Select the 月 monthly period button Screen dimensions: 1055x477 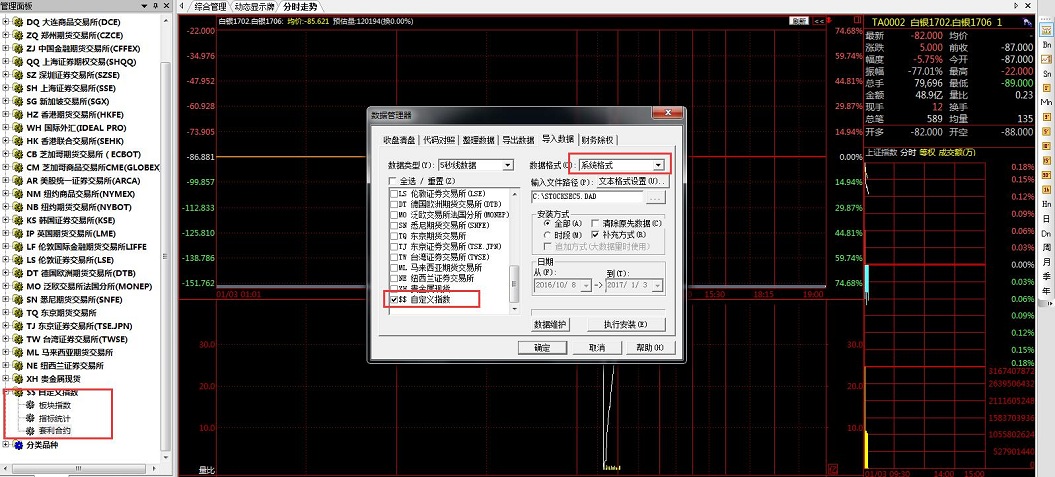[x=1046, y=262]
